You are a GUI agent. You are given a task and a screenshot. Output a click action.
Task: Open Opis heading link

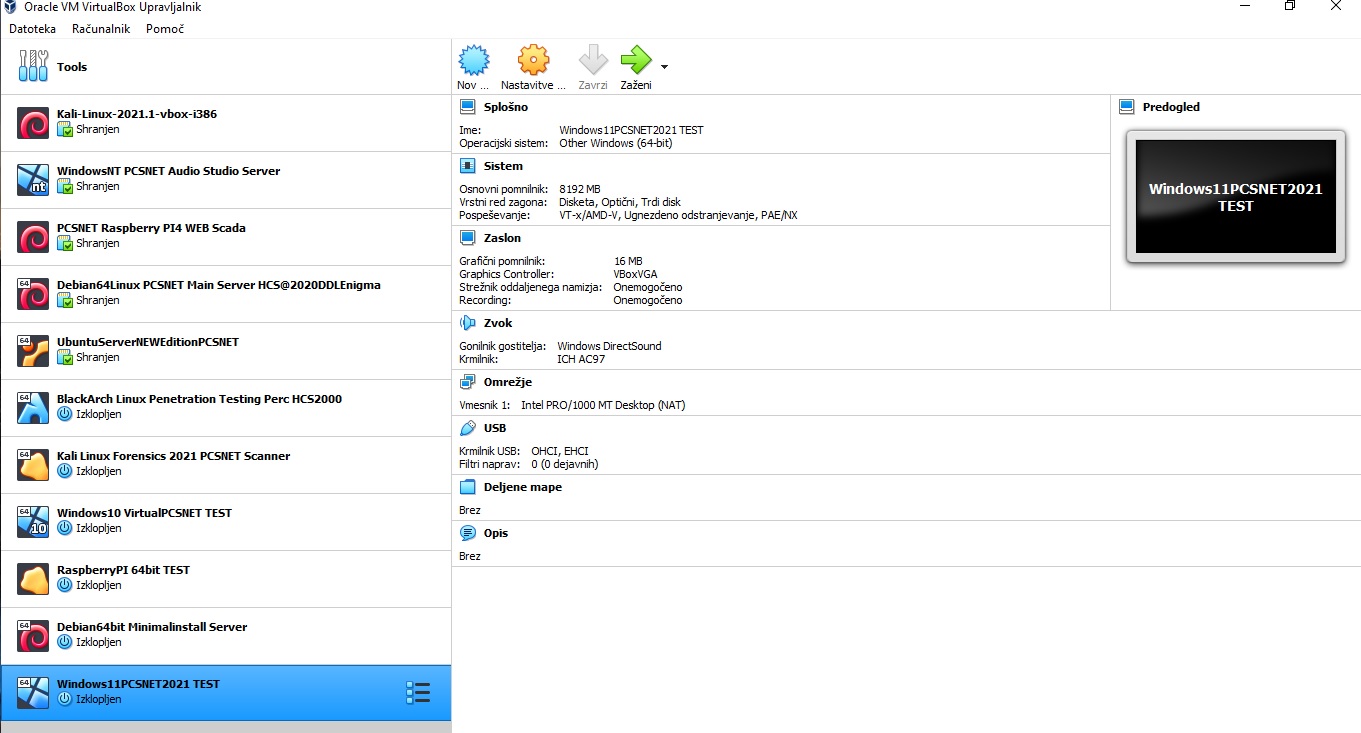496,533
